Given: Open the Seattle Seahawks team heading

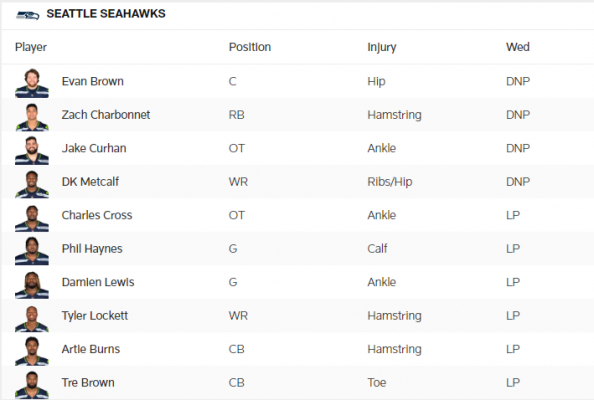Looking at the screenshot, I should (x=106, y=14).
